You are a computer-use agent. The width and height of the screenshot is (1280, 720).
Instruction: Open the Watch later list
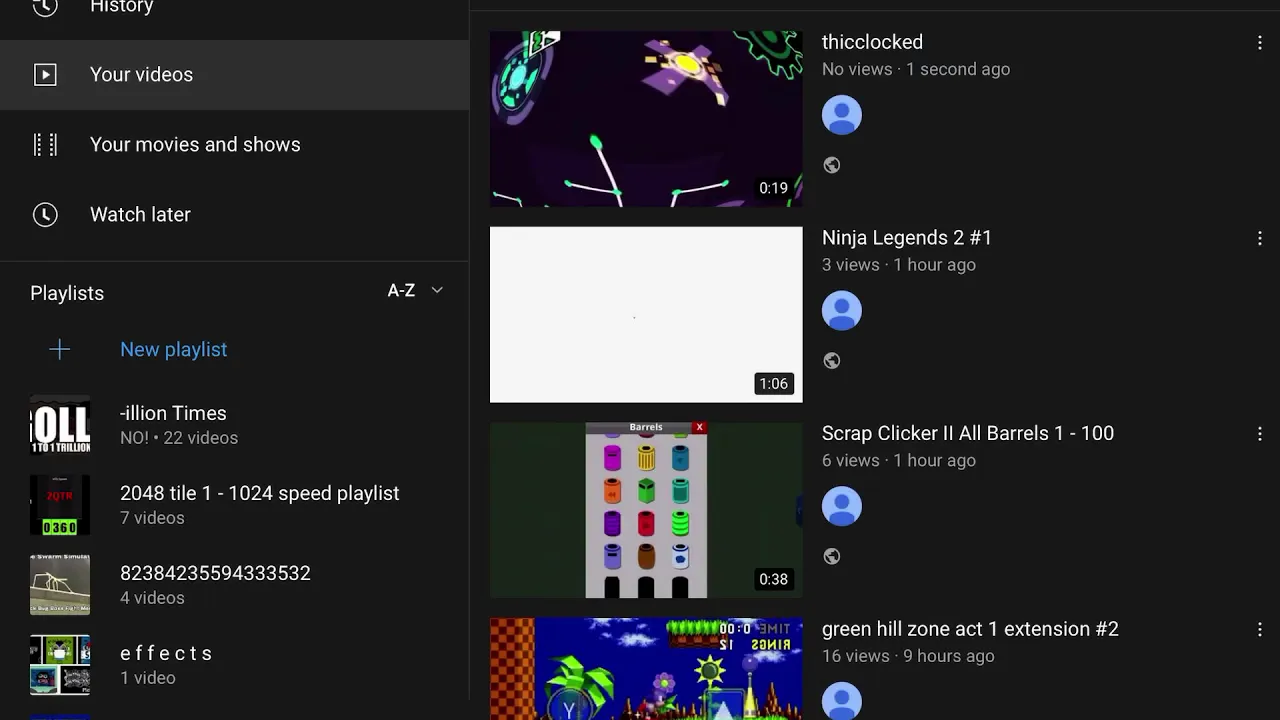tap(234, 215)
